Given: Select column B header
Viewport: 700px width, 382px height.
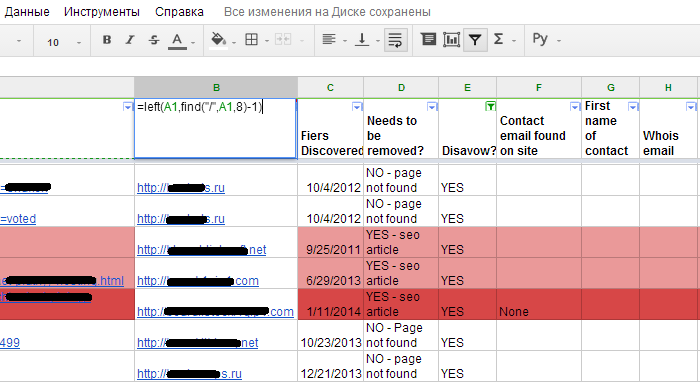Looking at the screenshot, I should click(x=216, y=87).
